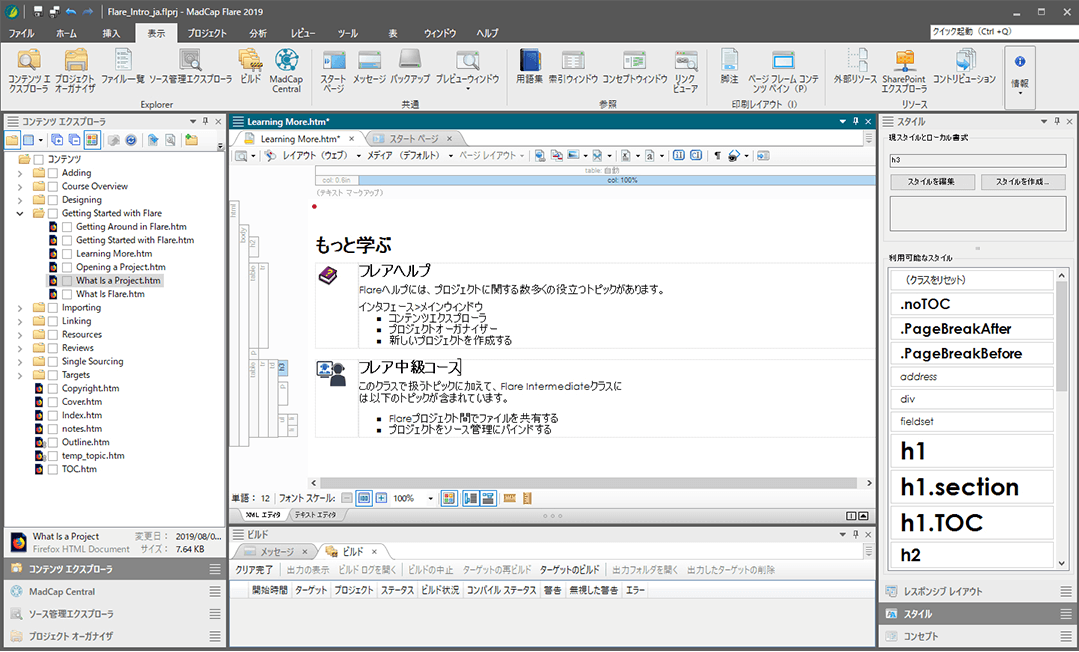Expand the Importing folder
The image size is (1079, 652).
[x=20, y=308]
